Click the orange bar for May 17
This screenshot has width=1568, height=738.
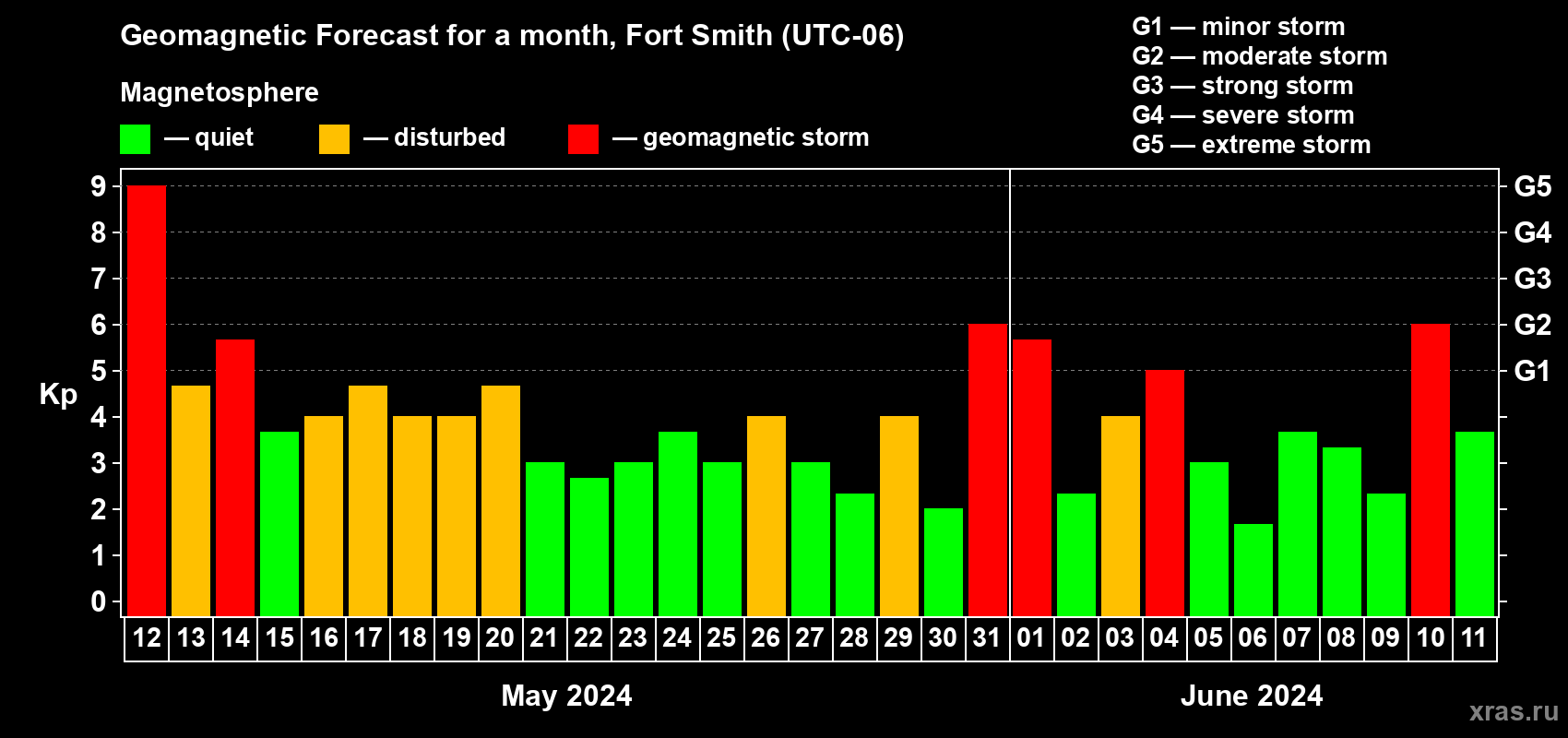pos(368,500)
